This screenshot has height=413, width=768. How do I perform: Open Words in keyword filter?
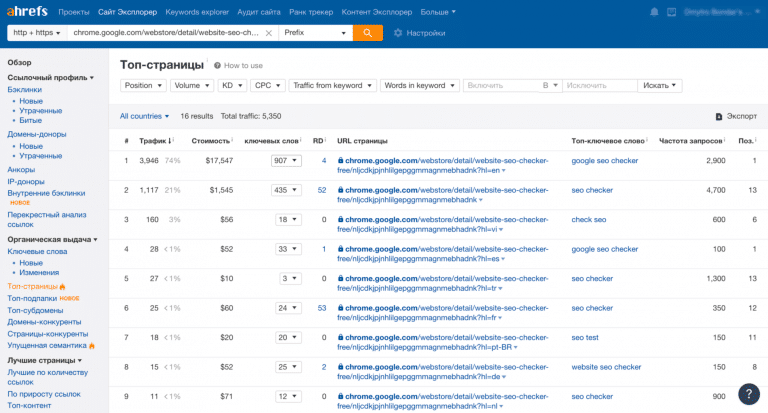[420, 85]
